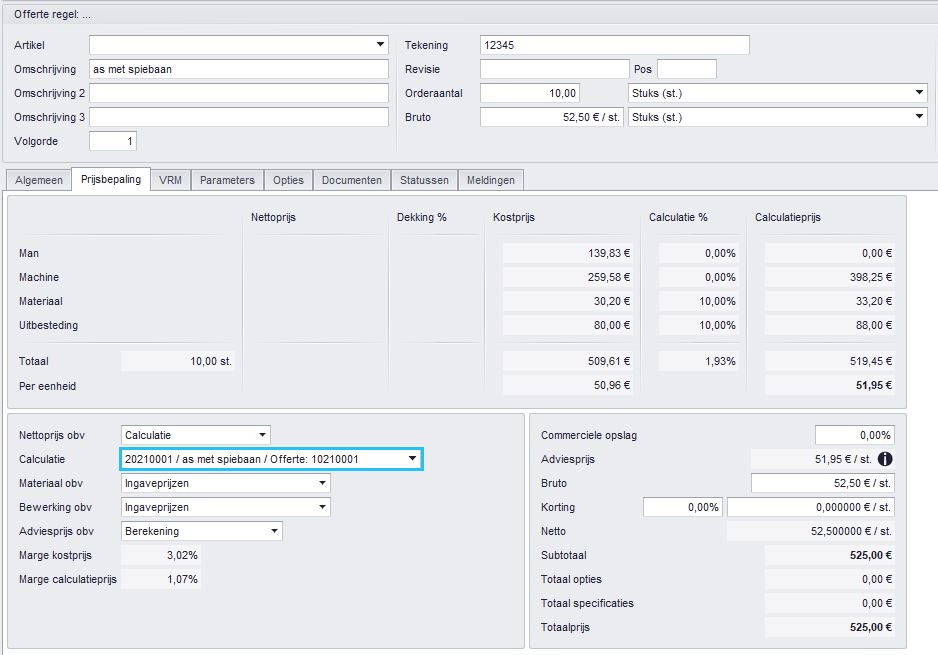Expand the Nettoprijs obv dropdown
938x655 pixels.
[x=262, y=435]
